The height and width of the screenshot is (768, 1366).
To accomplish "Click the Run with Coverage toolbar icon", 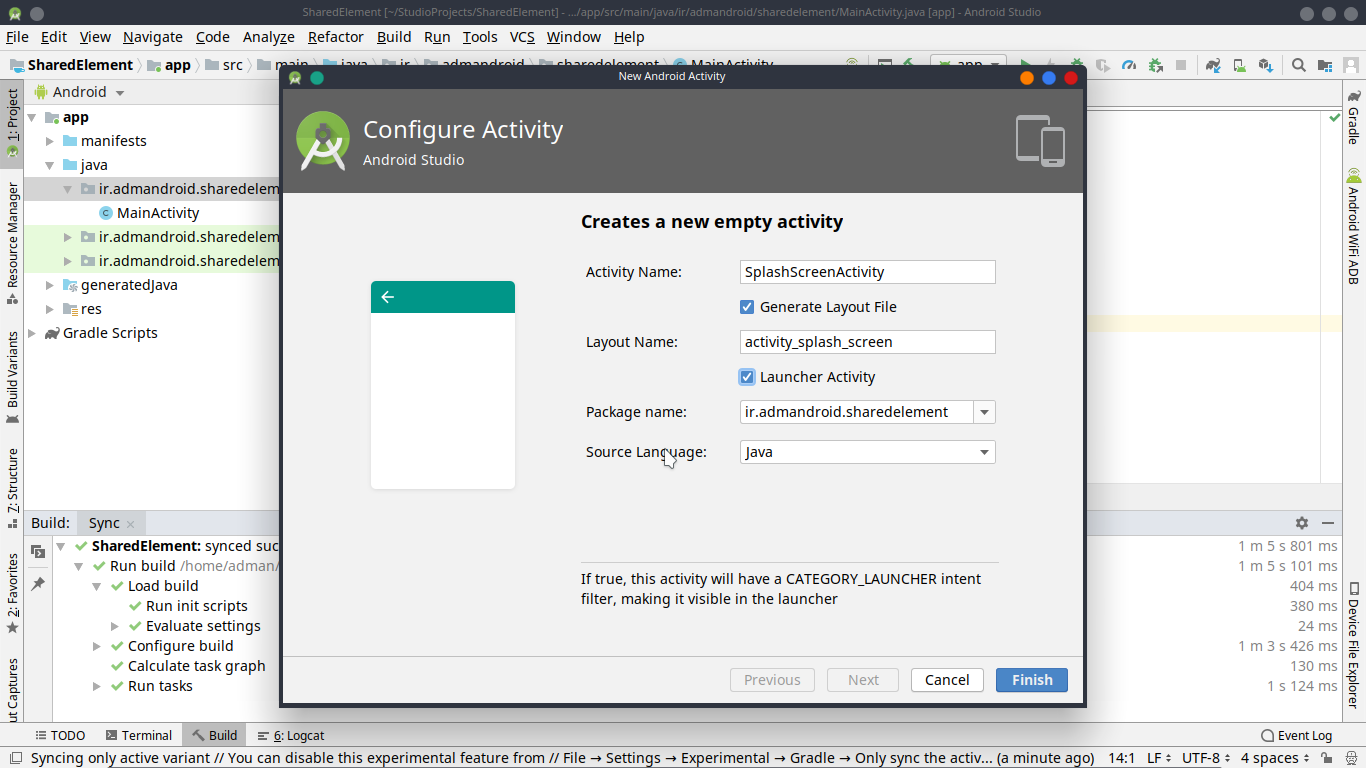I will coord(1103,65).
